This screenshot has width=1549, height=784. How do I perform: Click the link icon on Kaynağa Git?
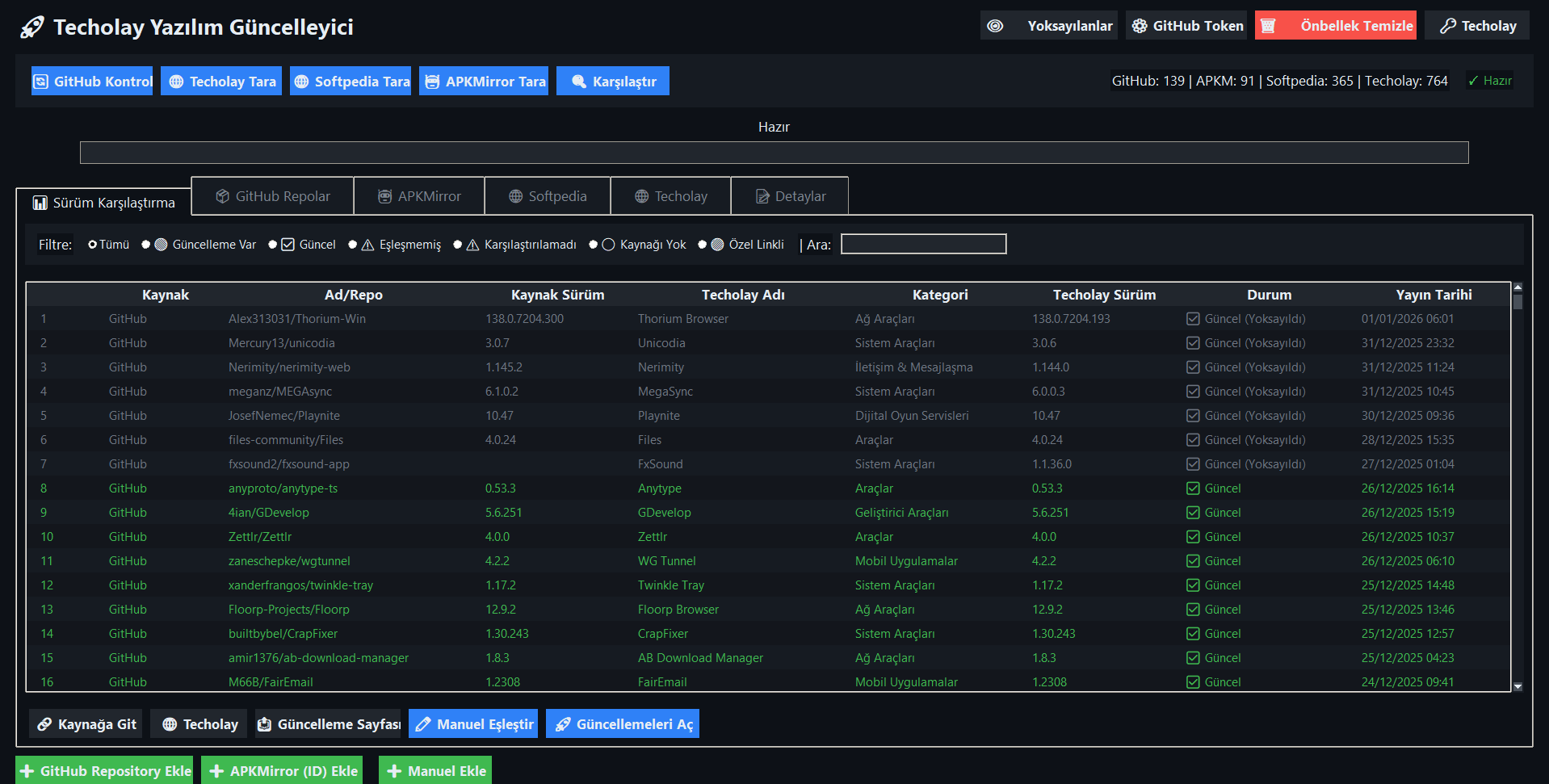[x=44, y=724]
